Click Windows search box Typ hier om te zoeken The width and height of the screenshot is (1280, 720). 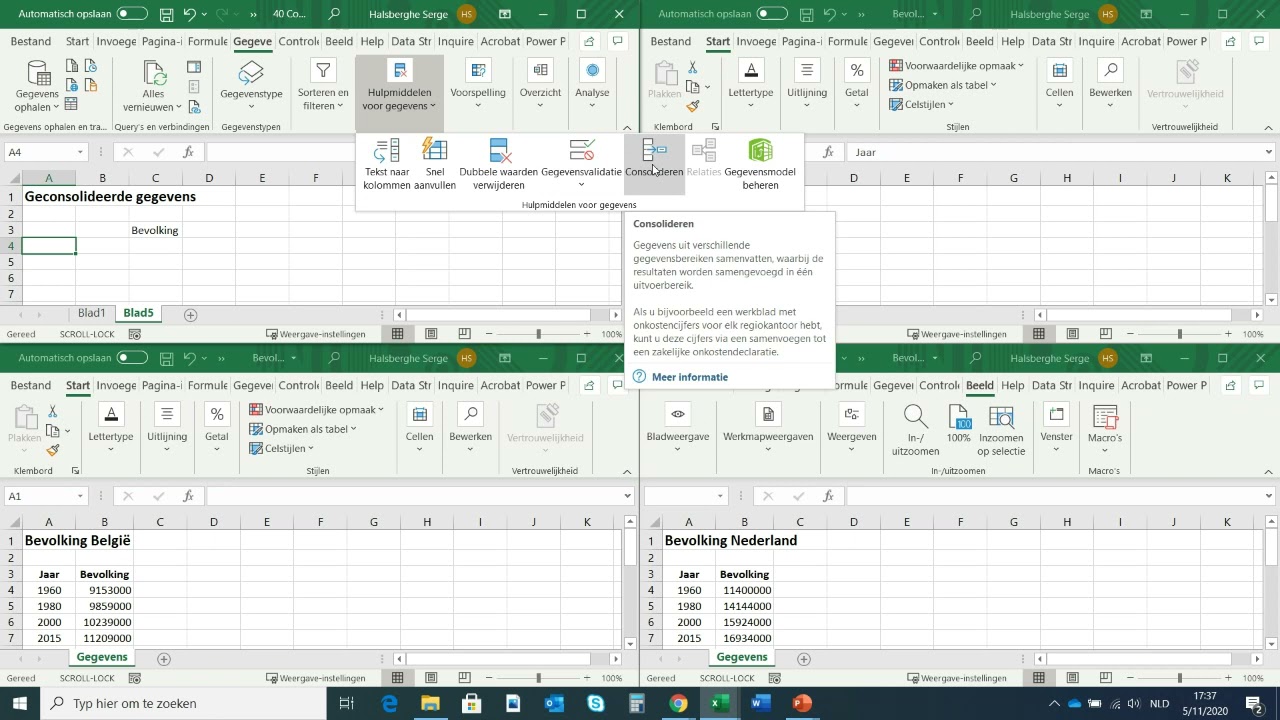coord(183,703)
